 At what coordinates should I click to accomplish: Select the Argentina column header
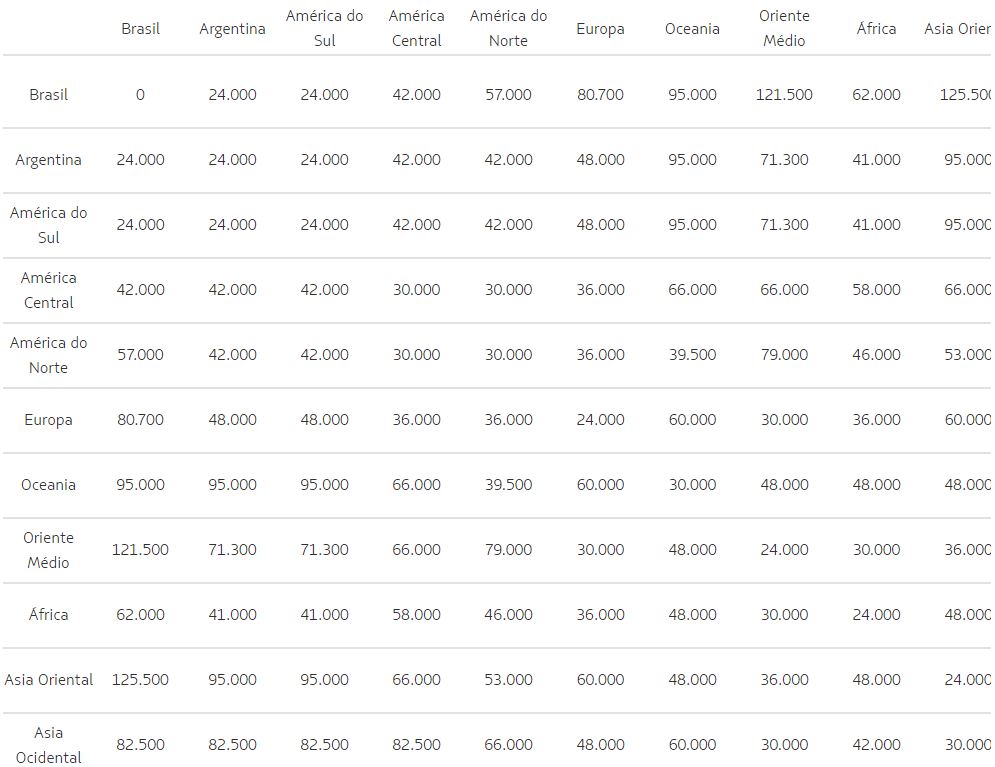pos(232,29)
